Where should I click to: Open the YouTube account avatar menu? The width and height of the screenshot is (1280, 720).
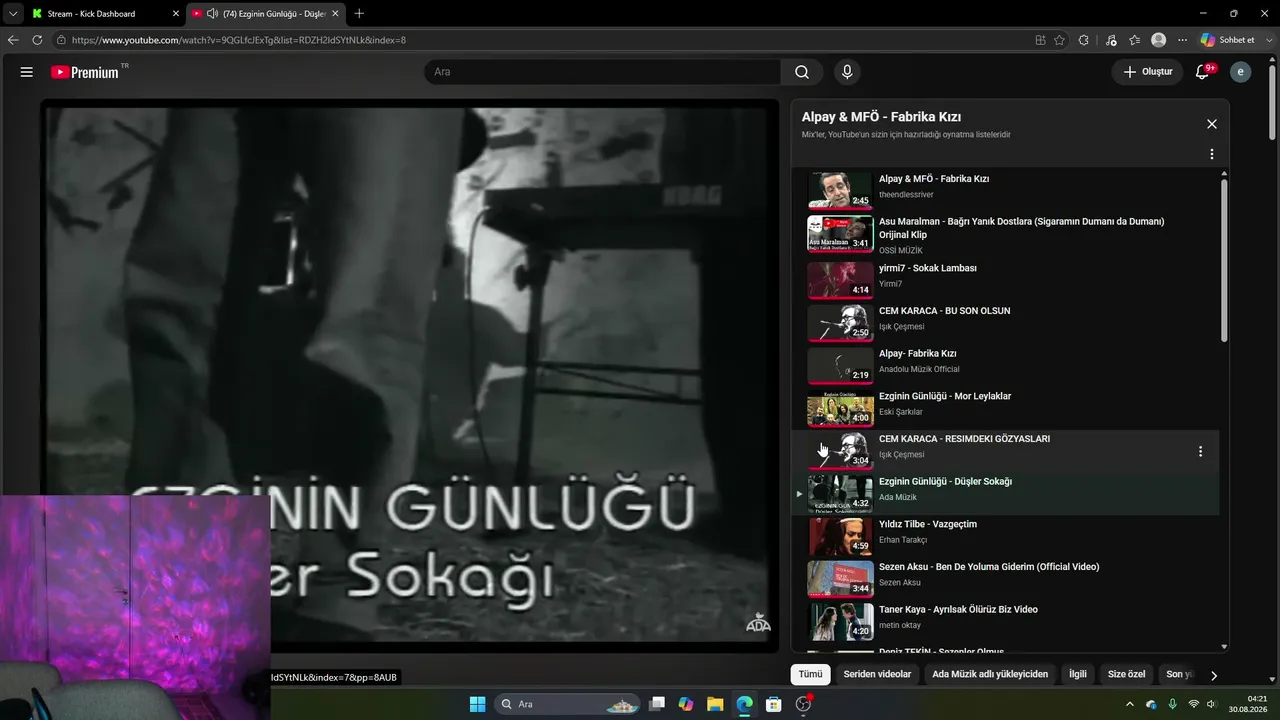pos(1240,72)
